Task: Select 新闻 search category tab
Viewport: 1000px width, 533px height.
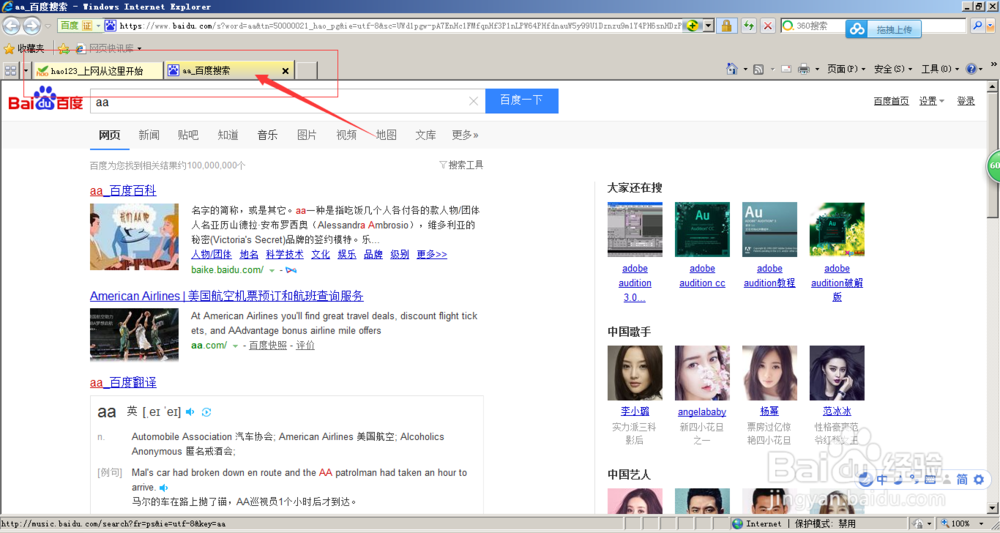Action: coord(149,135)
